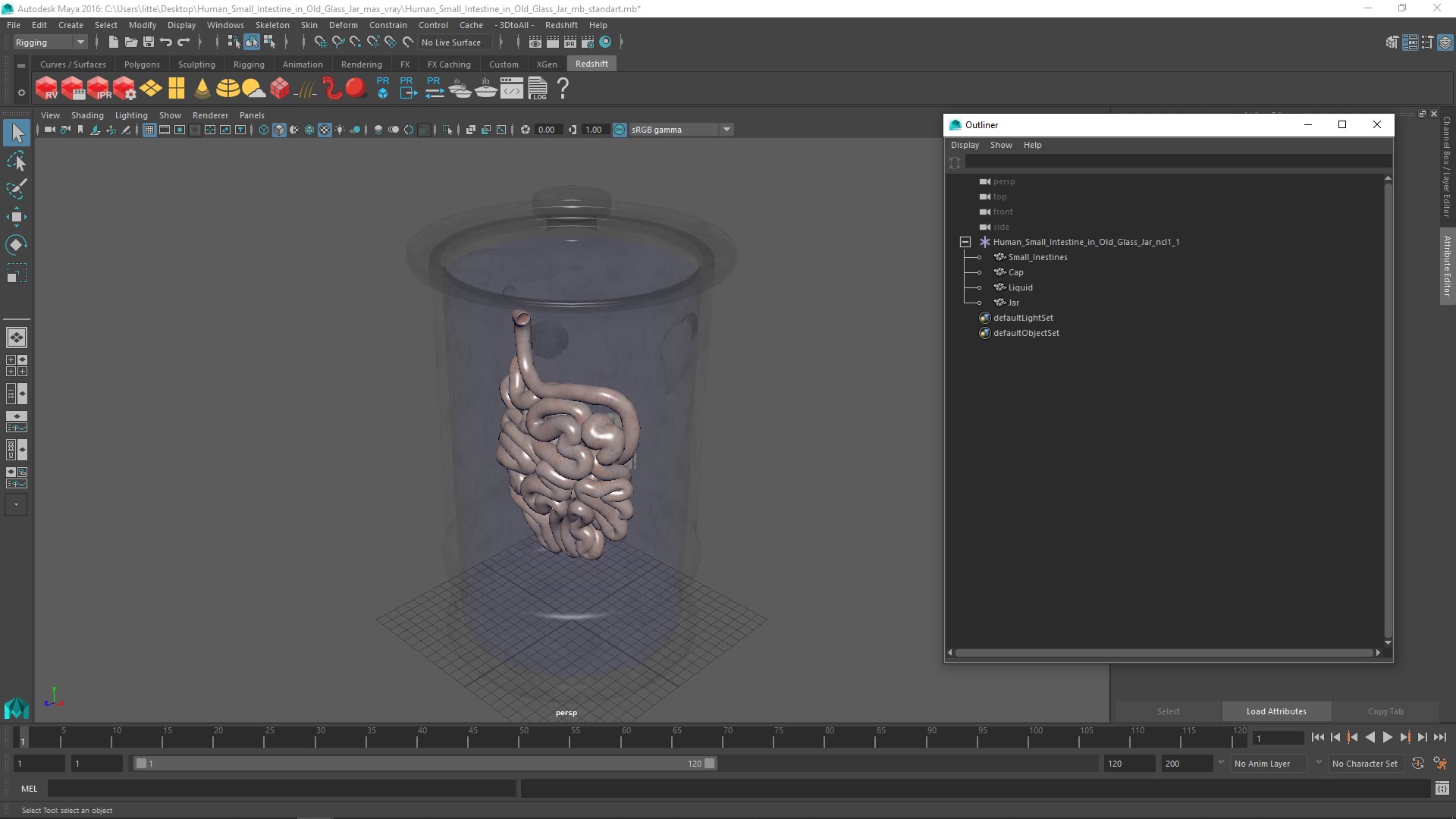Viewport: 1456px width, 819px height.
Task: Click the Load Attributes button
Action: 1276,711
